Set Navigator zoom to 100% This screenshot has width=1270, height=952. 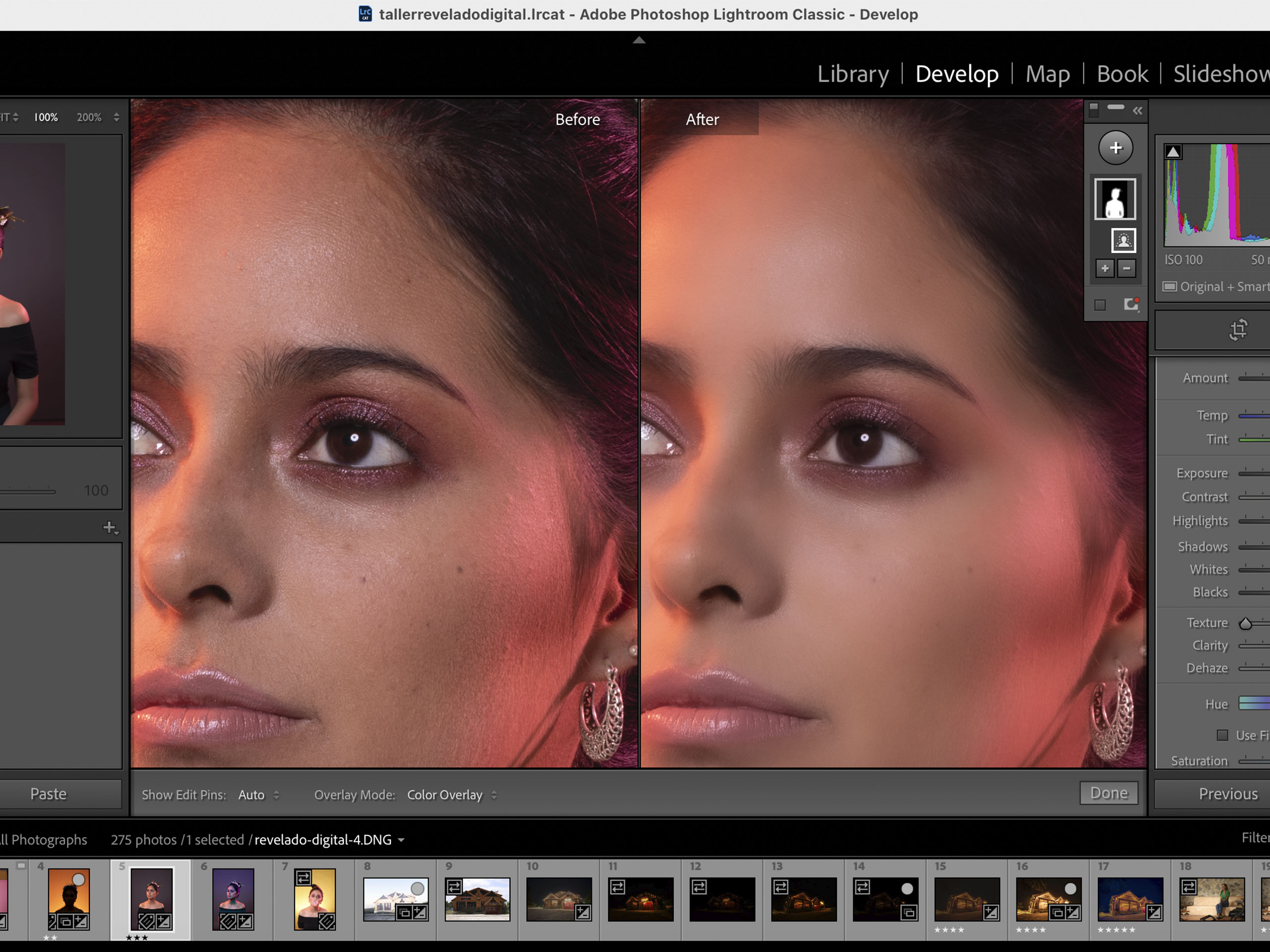pos(46,117)
